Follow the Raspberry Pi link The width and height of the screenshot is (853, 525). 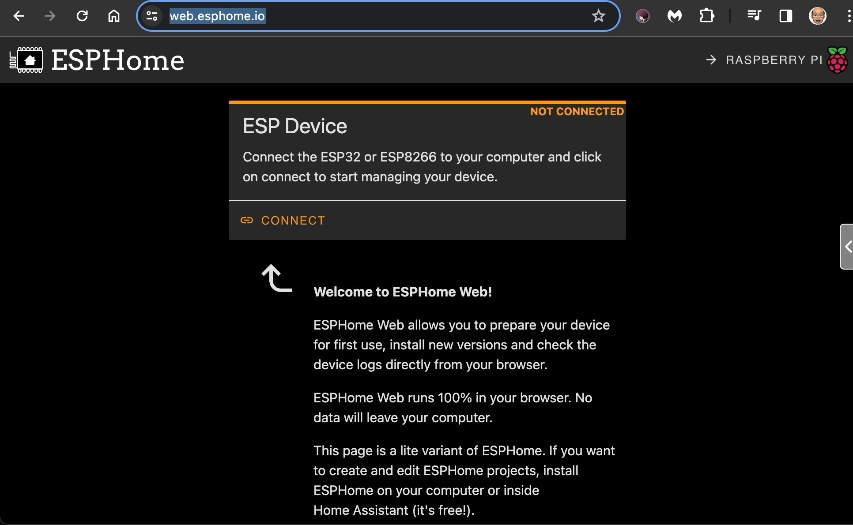click(x=774, y=60)
